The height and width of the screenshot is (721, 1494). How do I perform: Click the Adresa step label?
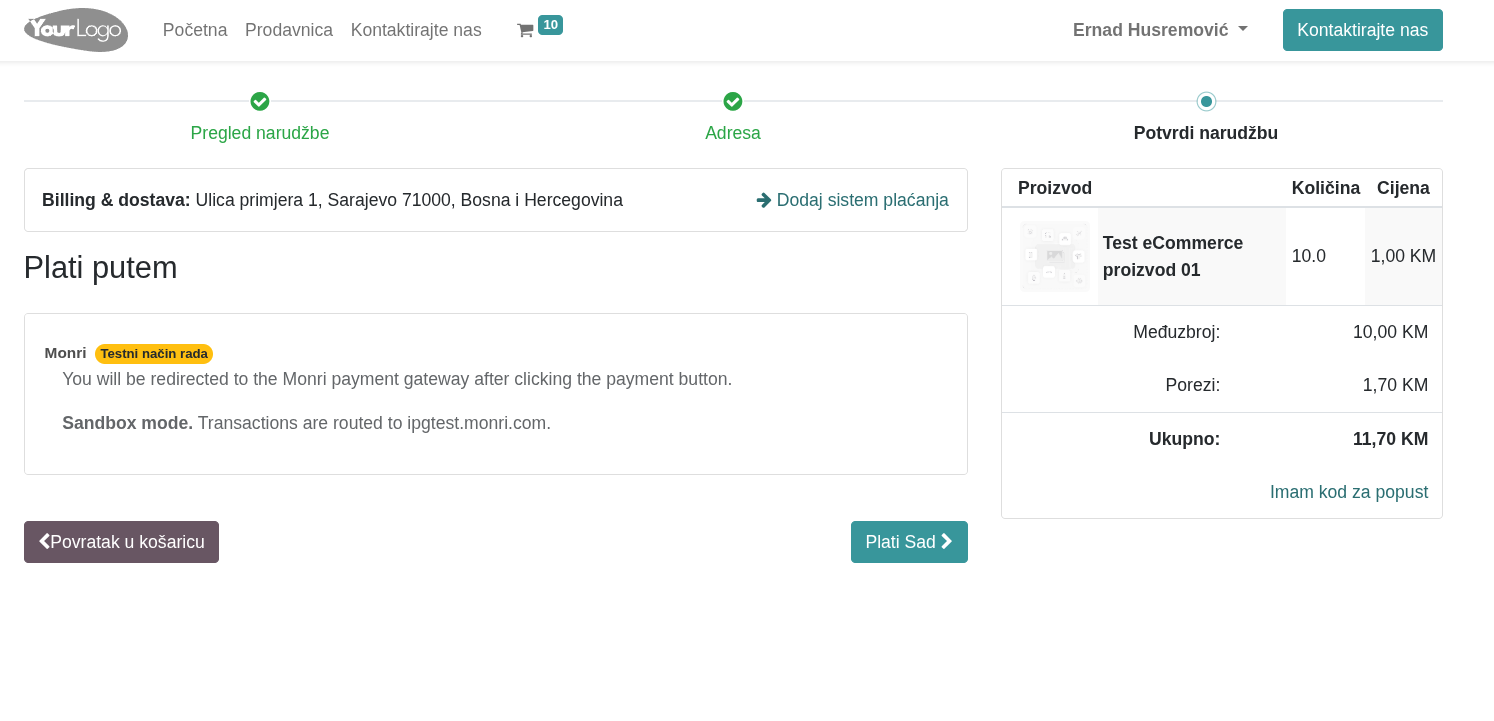(x=733, y=133)
